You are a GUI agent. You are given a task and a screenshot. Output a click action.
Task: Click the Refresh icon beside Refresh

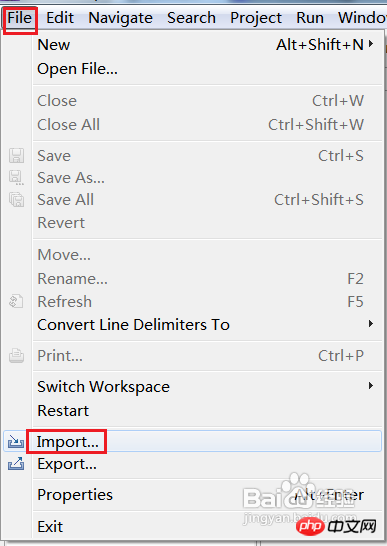tap(16, 302)
